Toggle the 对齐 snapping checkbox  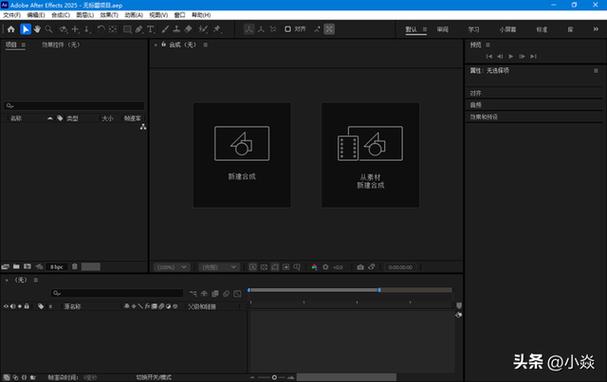(288, 29)
